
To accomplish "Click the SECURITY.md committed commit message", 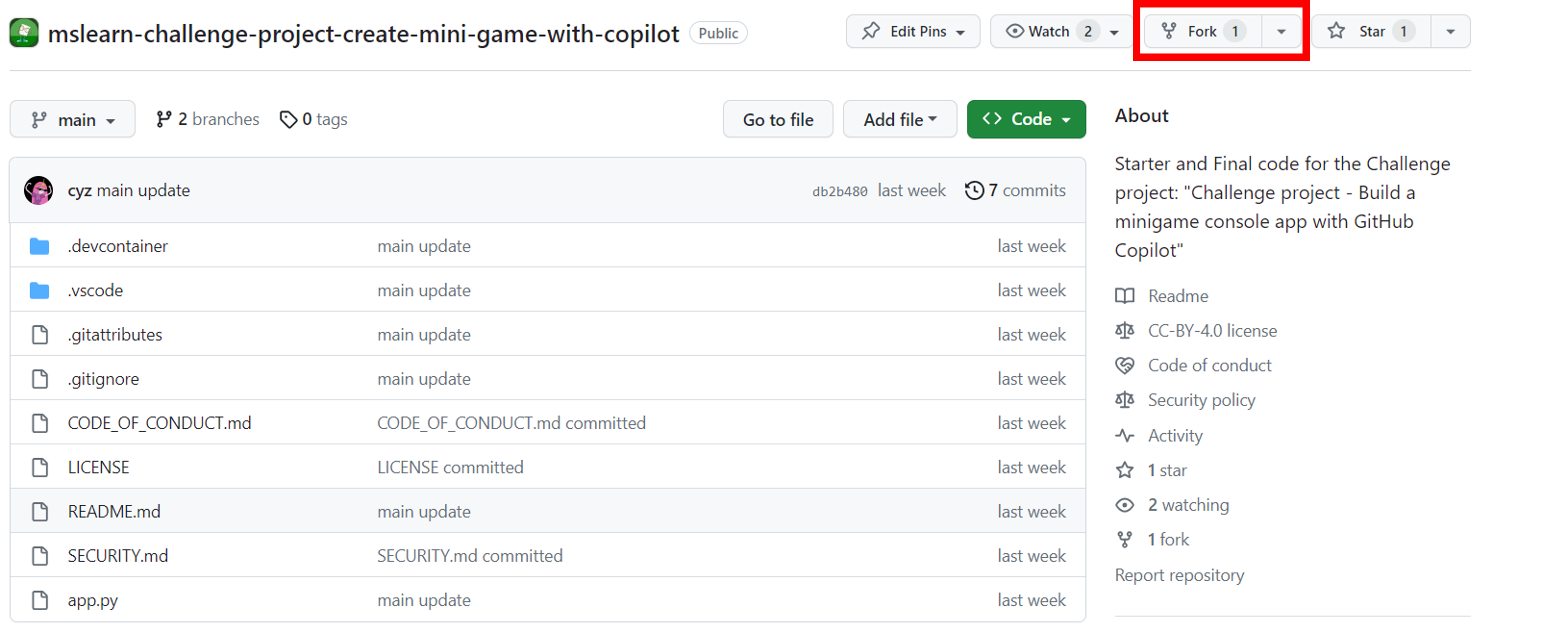I will (470, 556).
